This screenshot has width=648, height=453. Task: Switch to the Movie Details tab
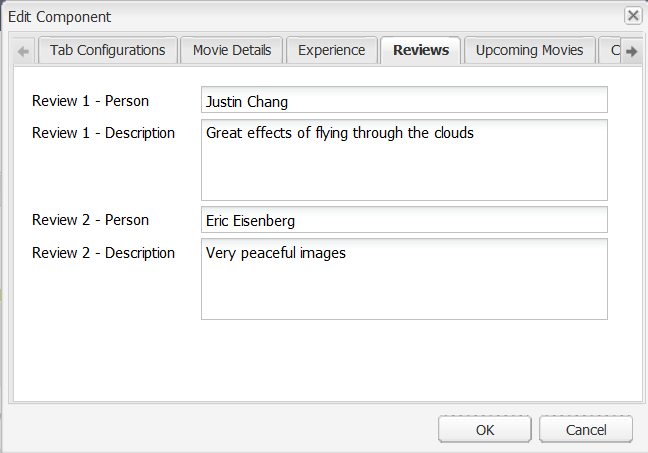coord(232,50)
